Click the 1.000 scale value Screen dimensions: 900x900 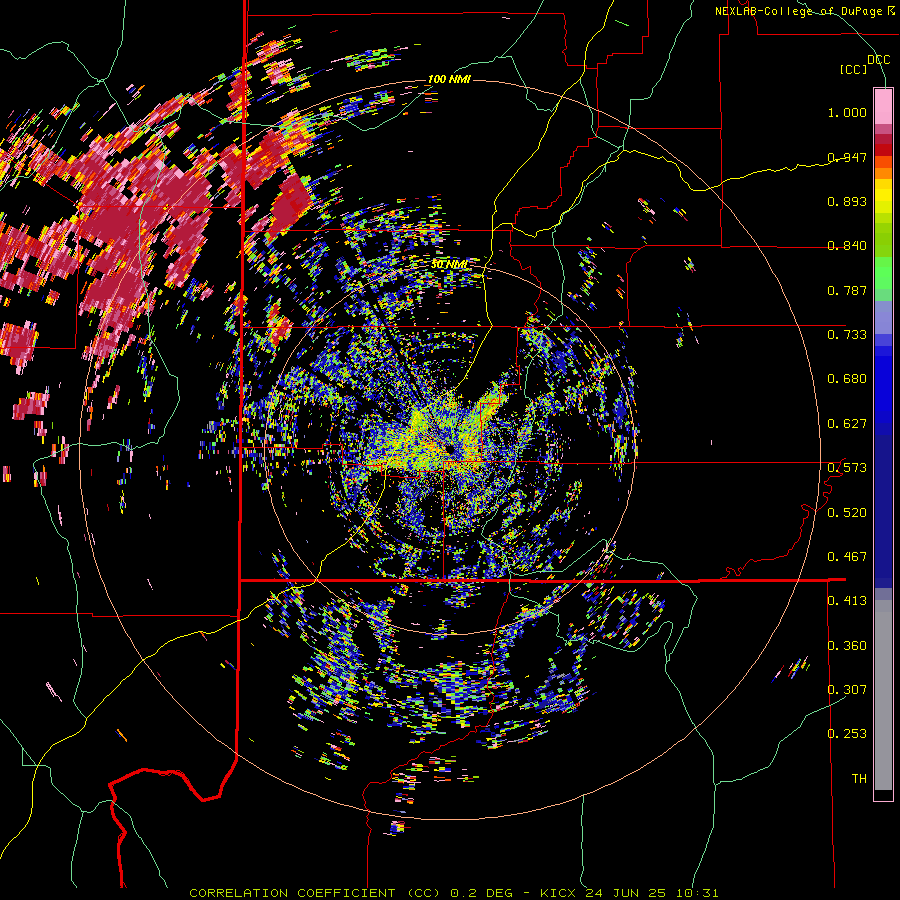(x=847, y=112)
